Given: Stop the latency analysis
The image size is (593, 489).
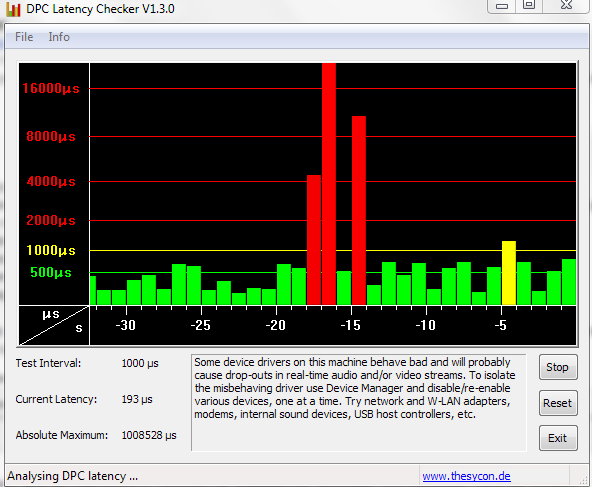Looking at the screenshot, I should click(x=558, y=367).
